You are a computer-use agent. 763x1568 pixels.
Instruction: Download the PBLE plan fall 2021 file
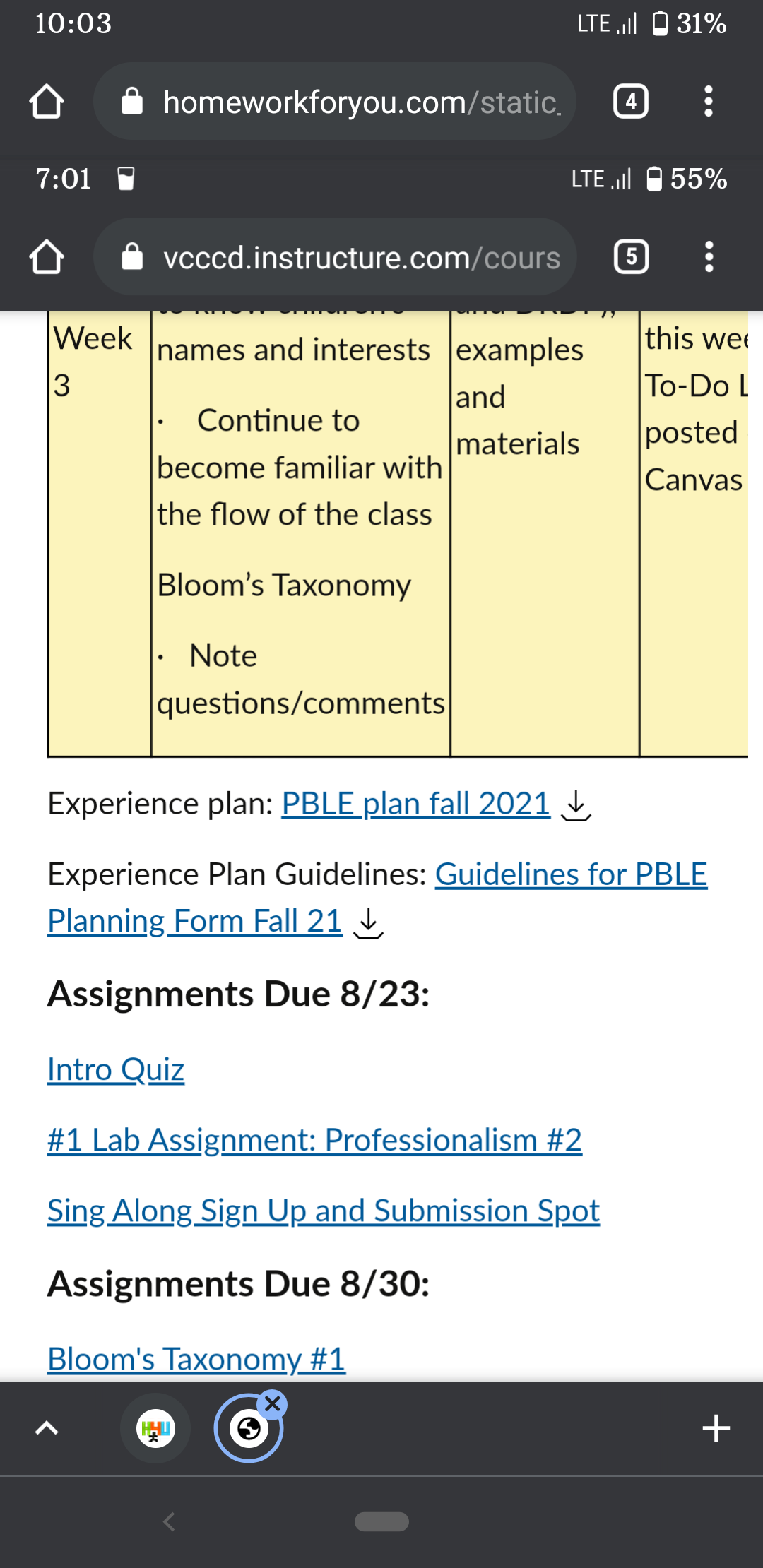pyautogui.click(x=576, y=806)
